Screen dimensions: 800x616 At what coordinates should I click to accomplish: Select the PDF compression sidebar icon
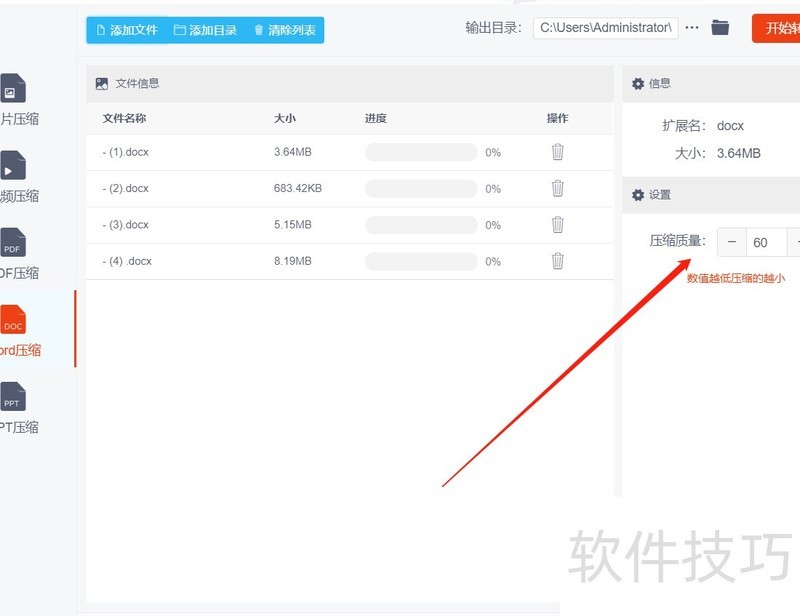[13, 242]
